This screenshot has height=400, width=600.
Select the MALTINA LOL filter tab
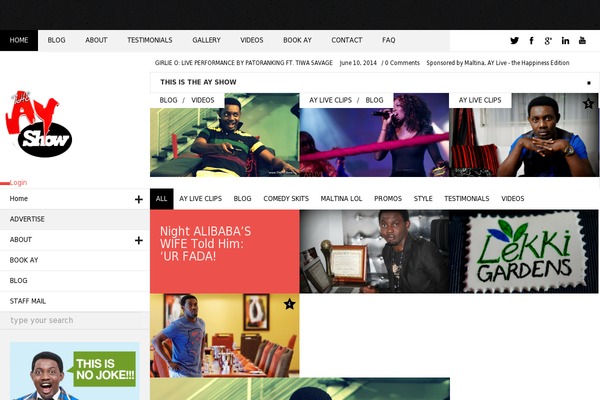pyautogui.click(x=341, y=199)
